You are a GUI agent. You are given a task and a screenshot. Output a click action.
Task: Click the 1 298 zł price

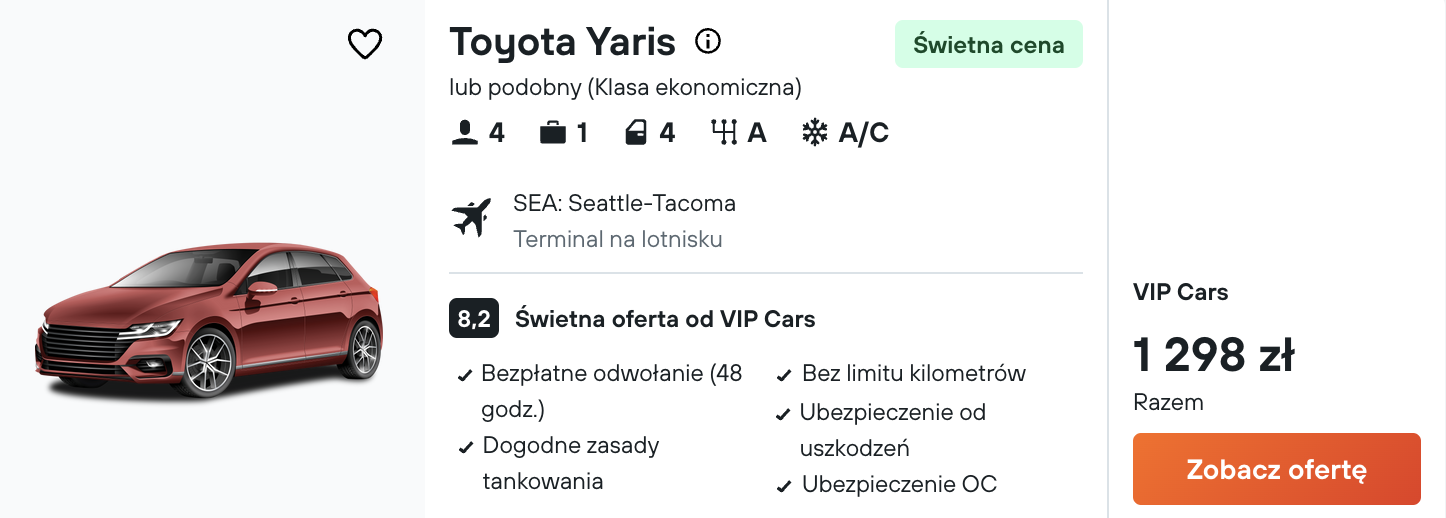click(x=1214, y=355)
